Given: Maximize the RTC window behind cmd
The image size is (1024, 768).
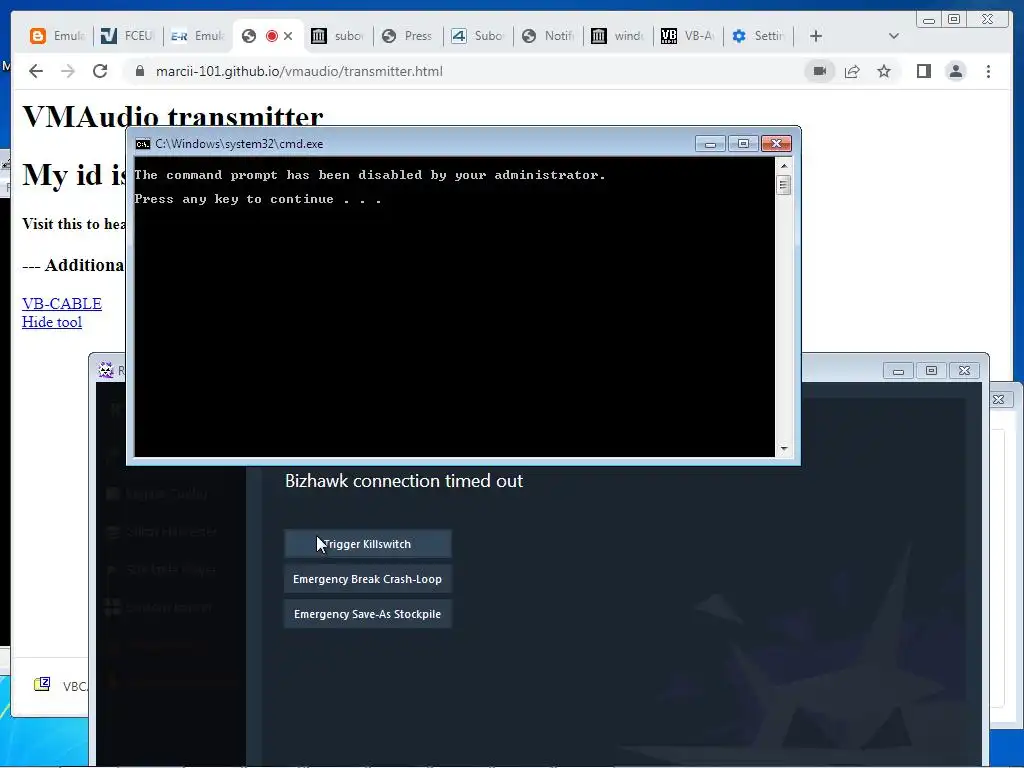Looking at the screenshot, I should pyautogui.click(x=931, y=371).
